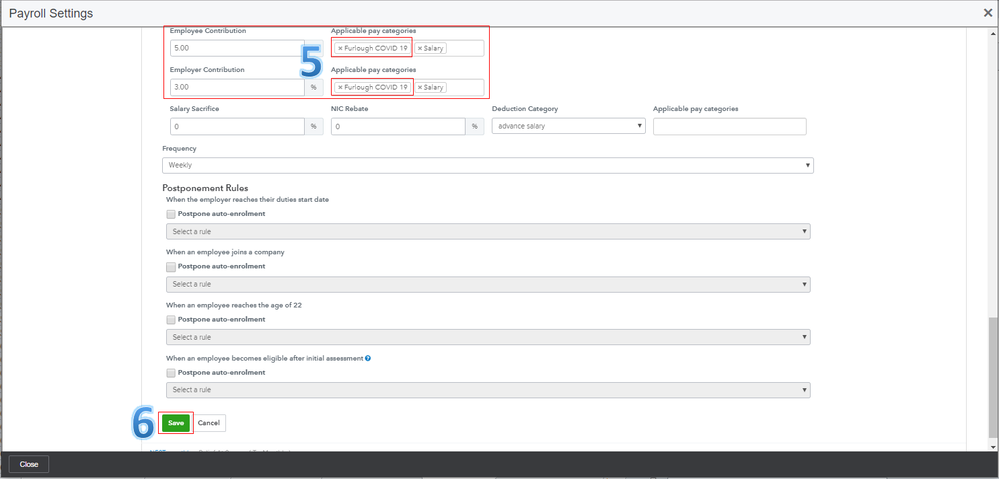Tick Postpone auto-enrolment for eligible after initial assessment
Screen dimensions: 999x479
[x=171, y=373]
